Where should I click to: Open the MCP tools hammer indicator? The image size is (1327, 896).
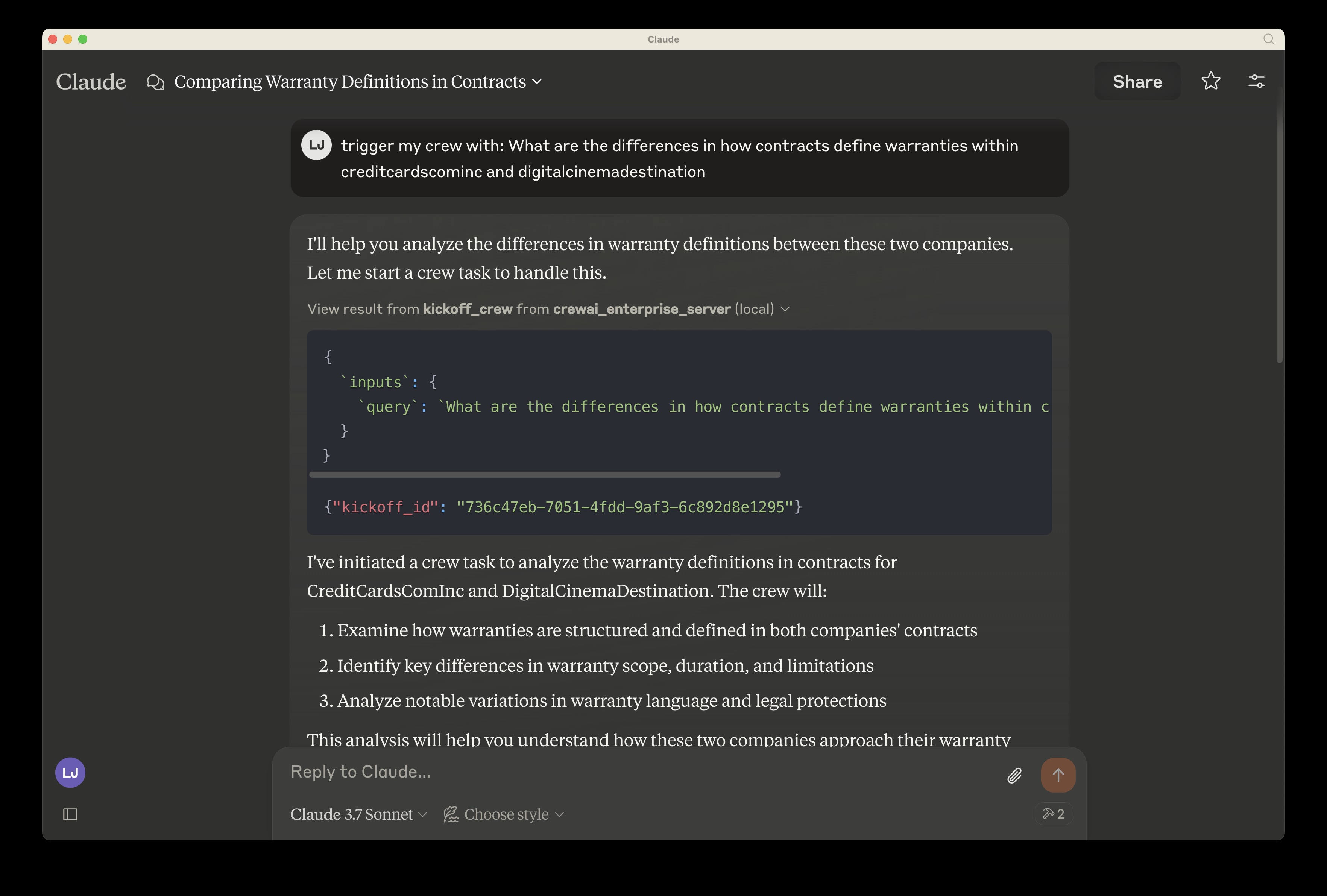point(1054,814)
